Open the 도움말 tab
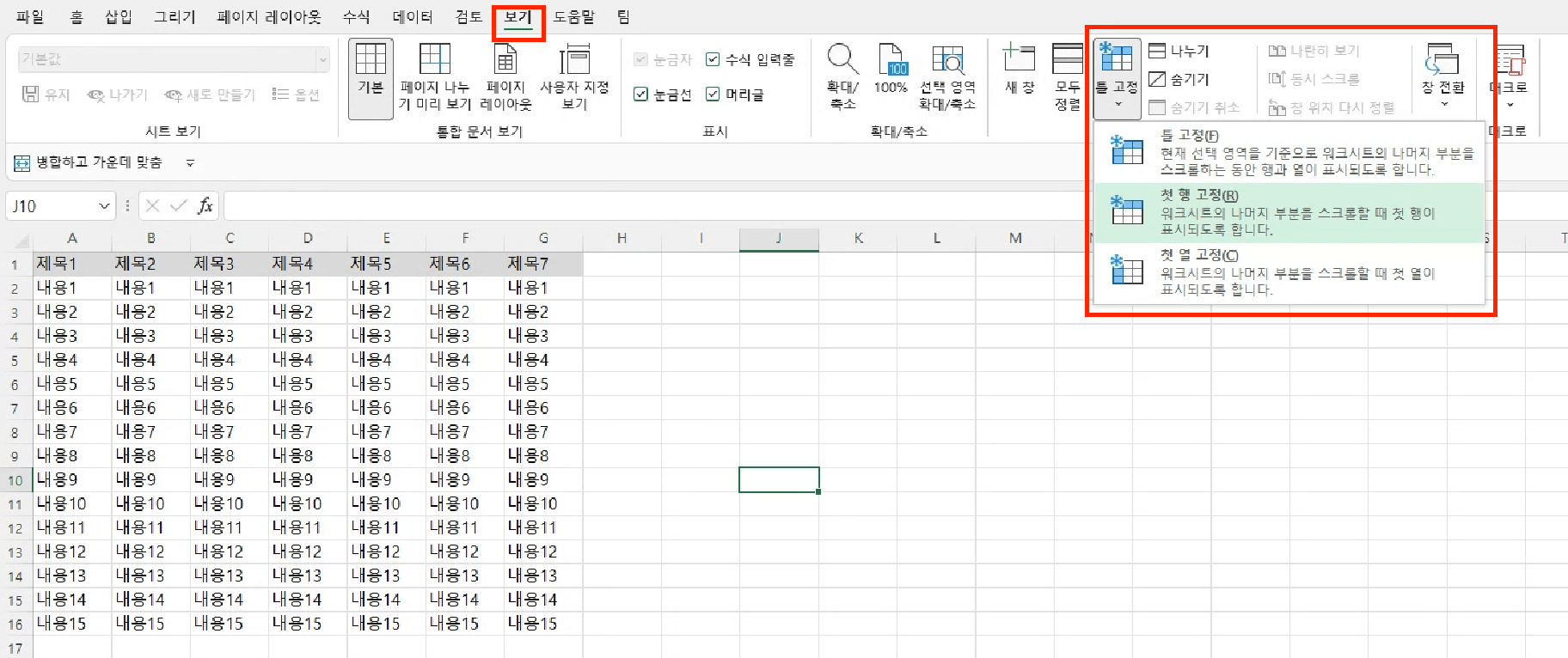1568x658 pixels. (x=574, y=17)
